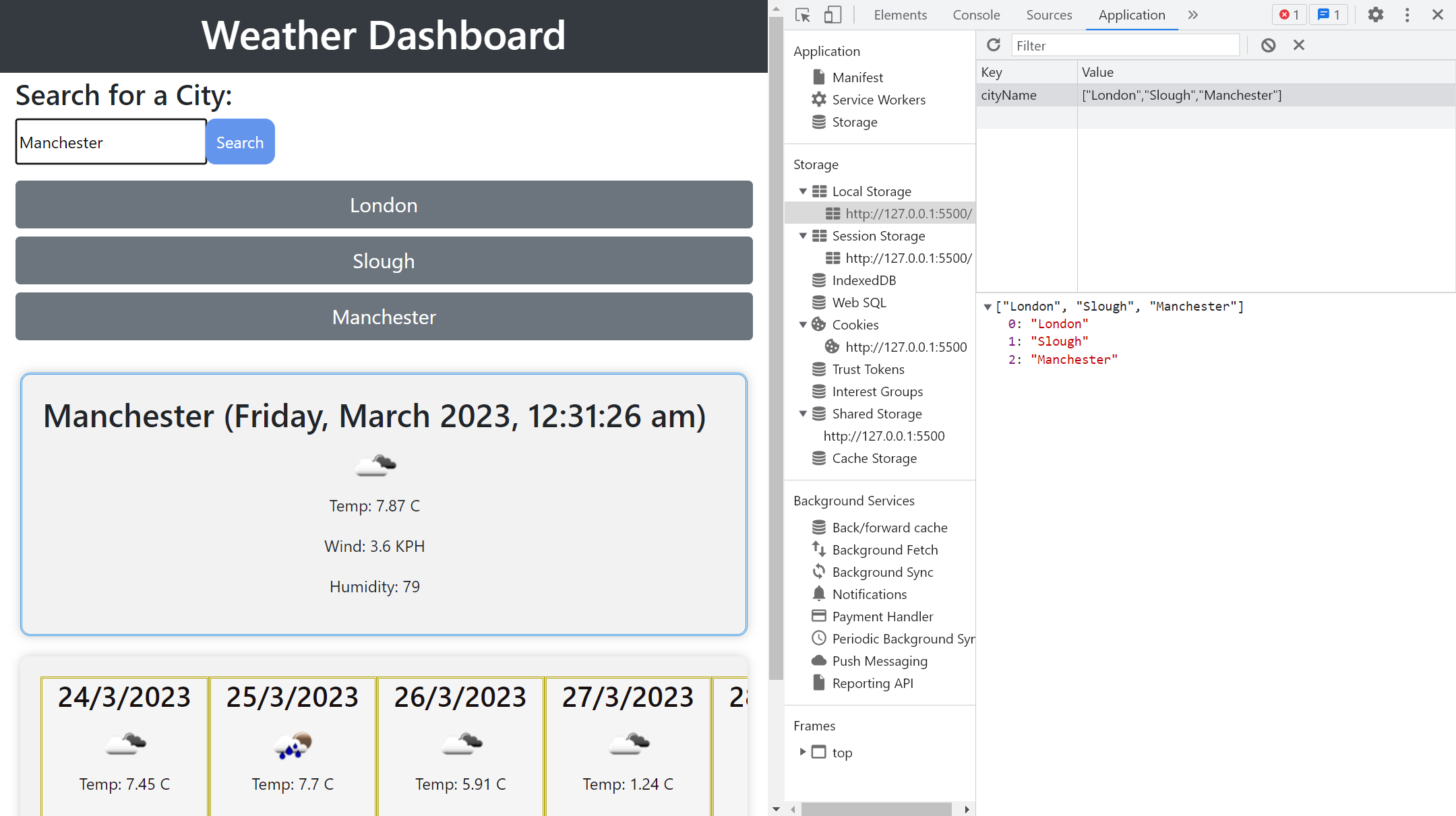The image size is (1456, 816).
Task: Click the Web SQL icon
Action: click(x=820, y=302)
